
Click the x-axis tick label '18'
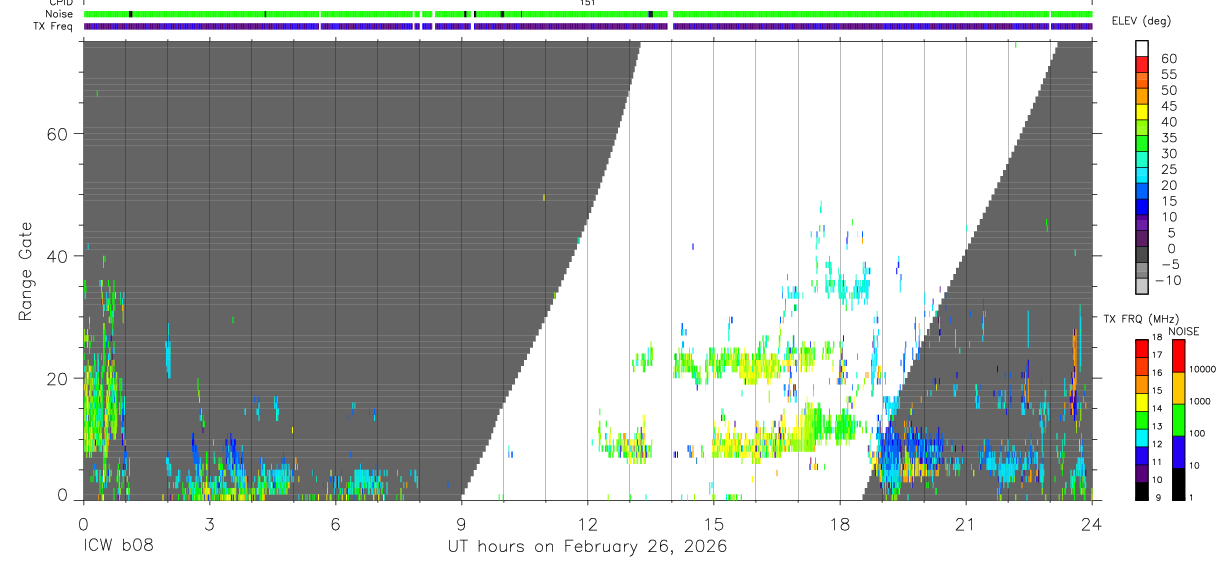coord(839,524)
